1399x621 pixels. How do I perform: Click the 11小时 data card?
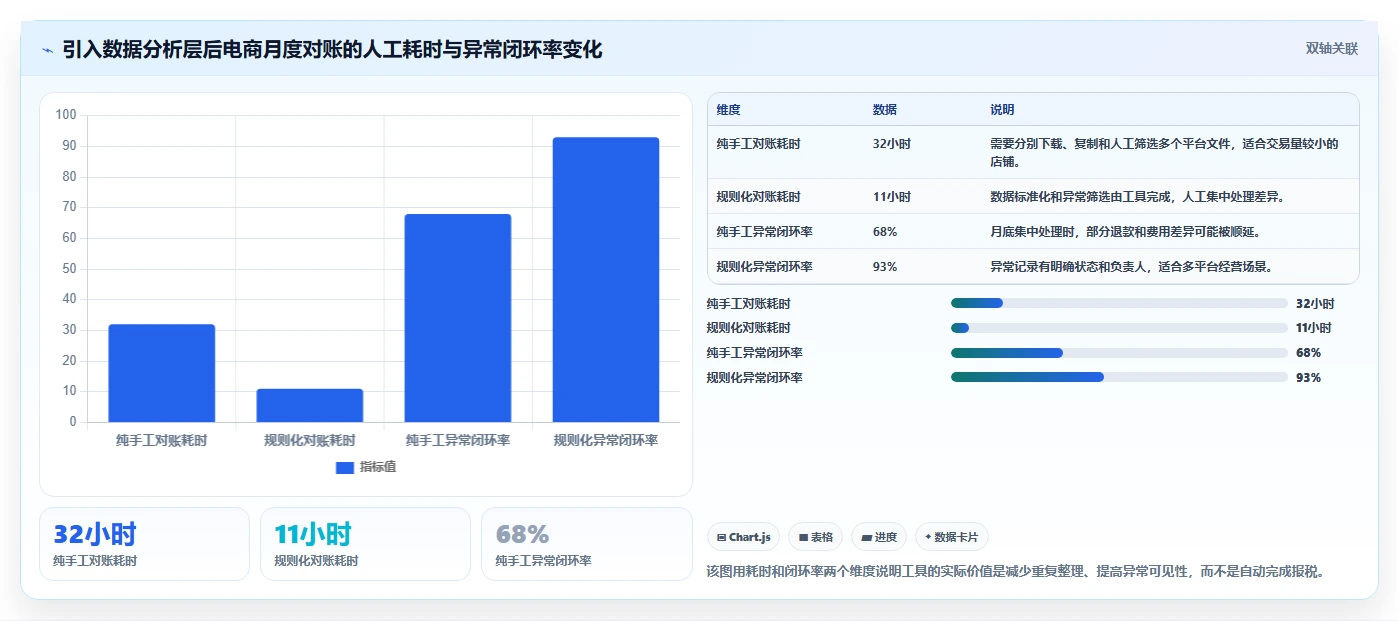pos(365,544)
